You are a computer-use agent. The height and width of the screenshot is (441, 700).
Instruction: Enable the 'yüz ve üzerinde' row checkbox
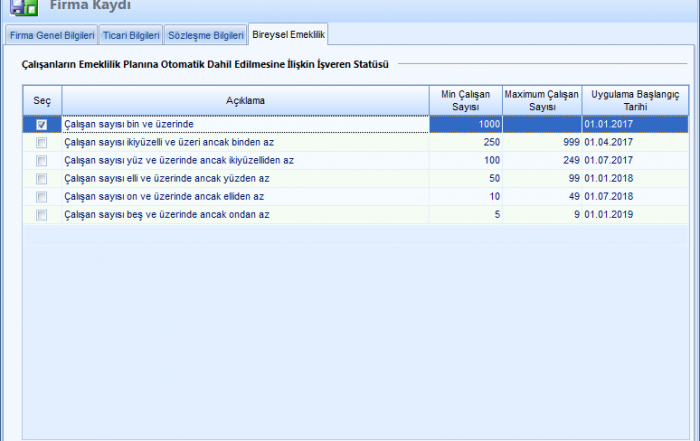point(41,161)
